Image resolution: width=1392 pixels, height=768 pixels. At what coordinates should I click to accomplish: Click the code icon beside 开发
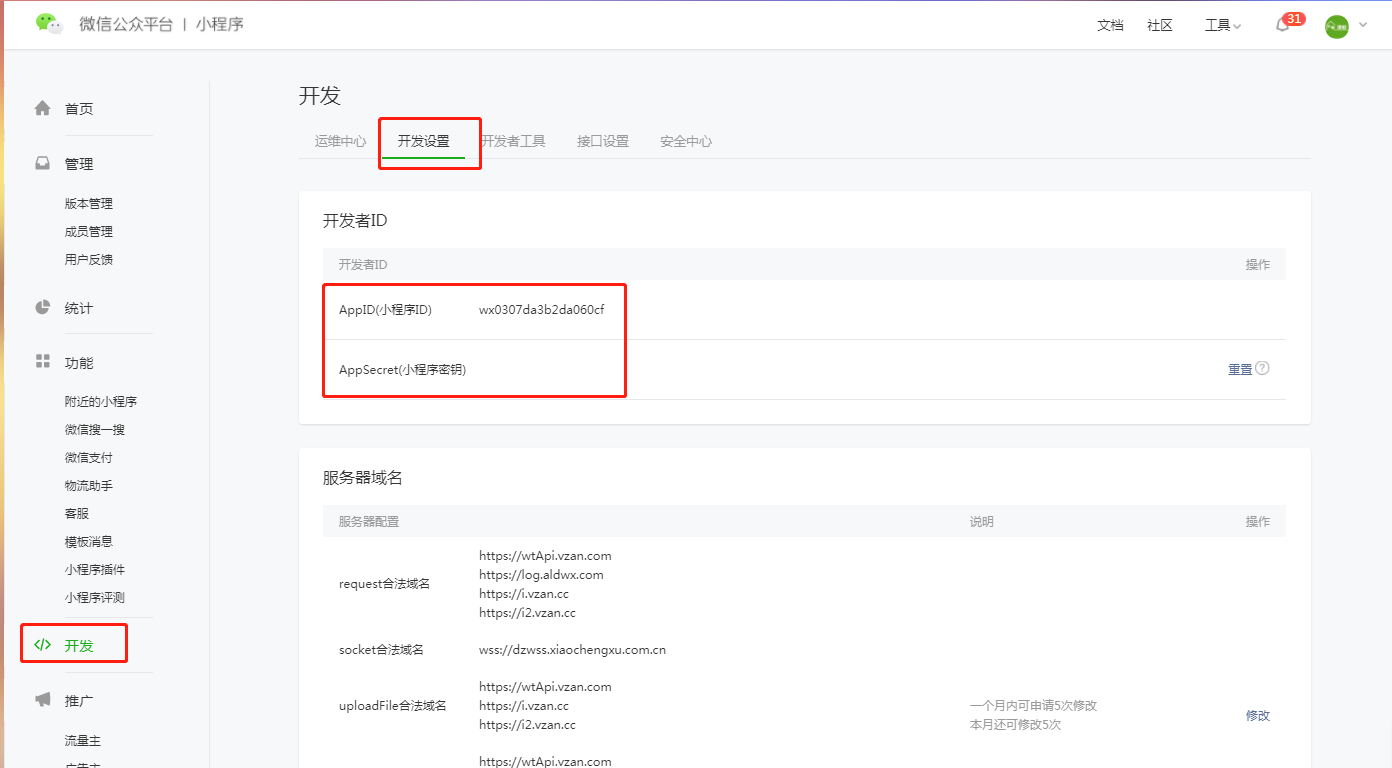[42, 645]
